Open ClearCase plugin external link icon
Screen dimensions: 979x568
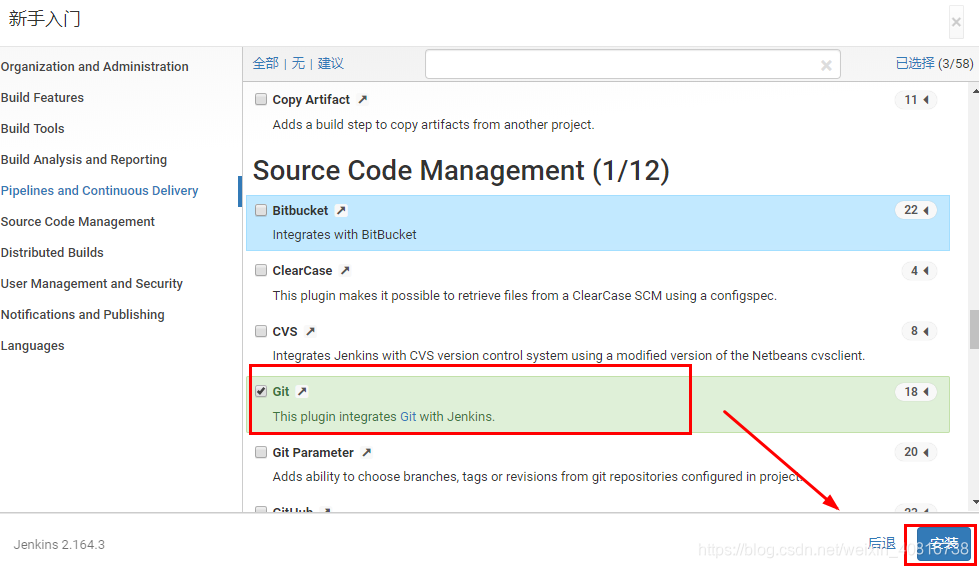345,270
